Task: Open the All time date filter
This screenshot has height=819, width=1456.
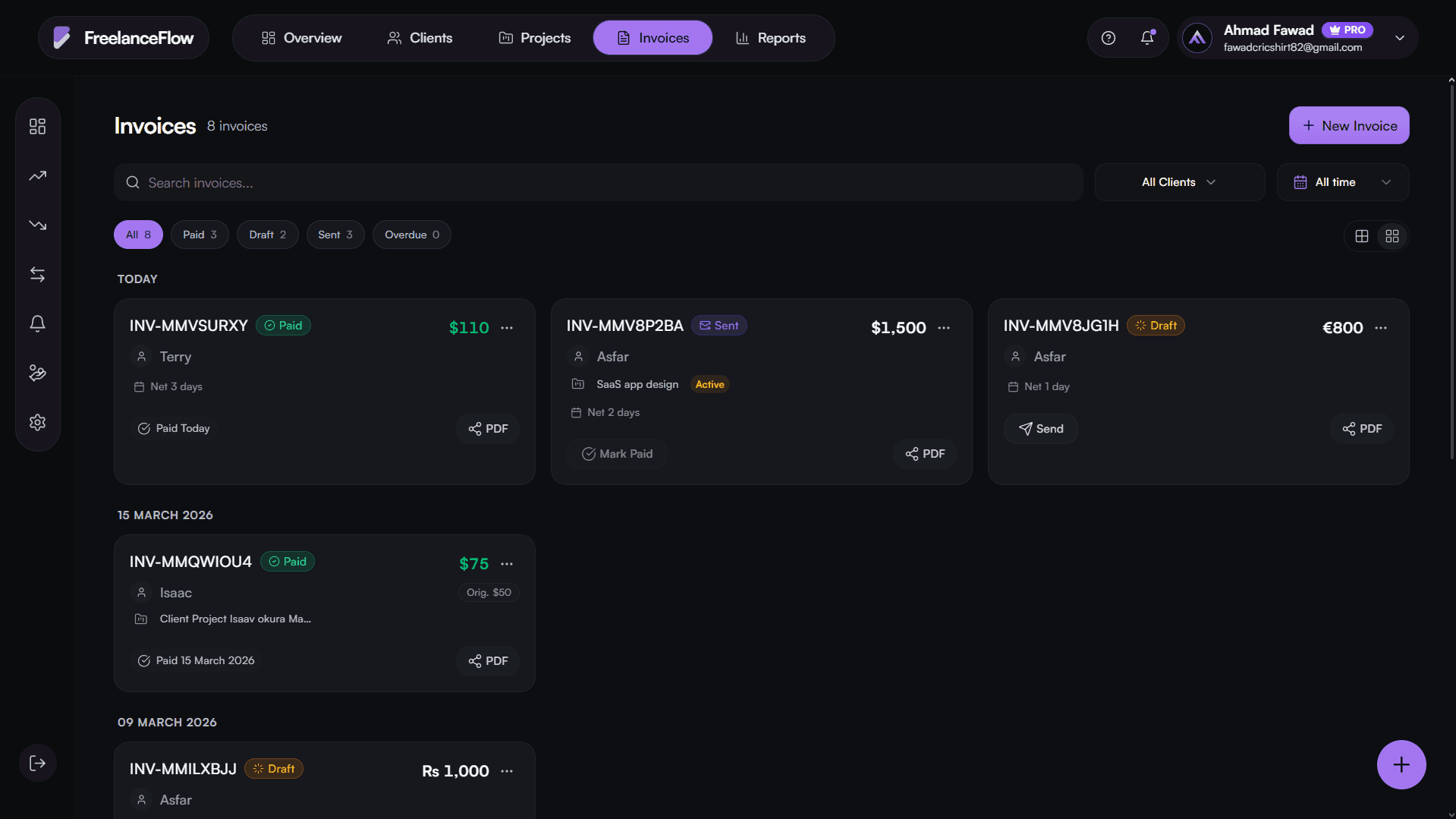Action: [x=1342, y=182]
